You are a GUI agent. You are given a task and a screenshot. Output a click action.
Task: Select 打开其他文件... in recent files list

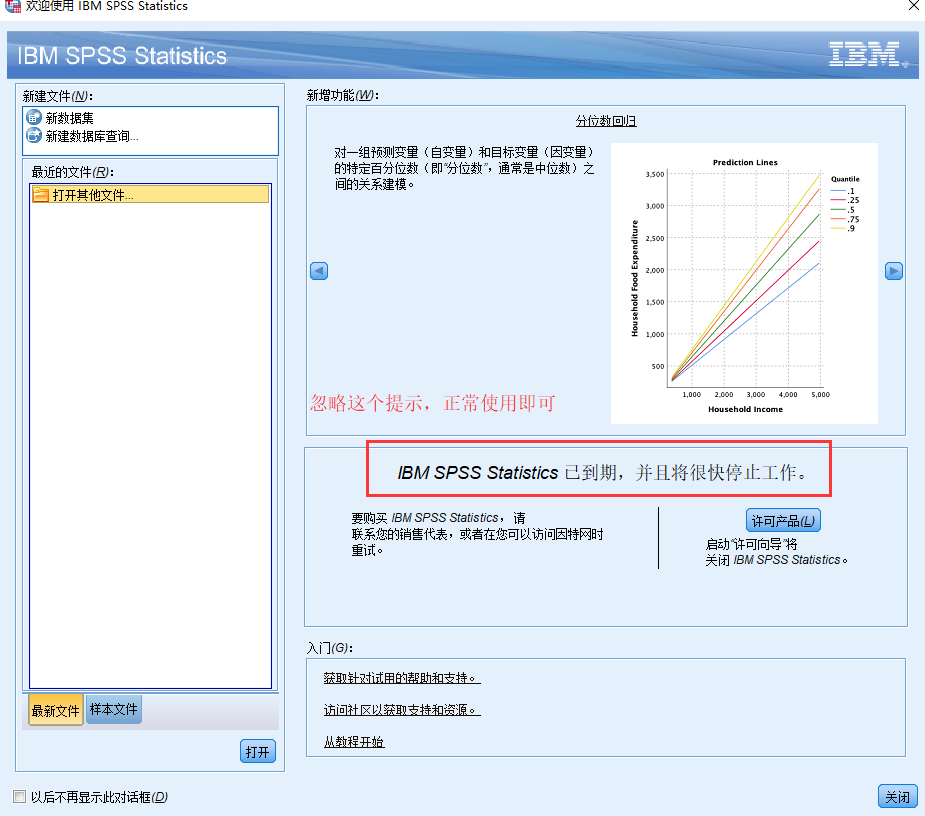click(150, 195)
